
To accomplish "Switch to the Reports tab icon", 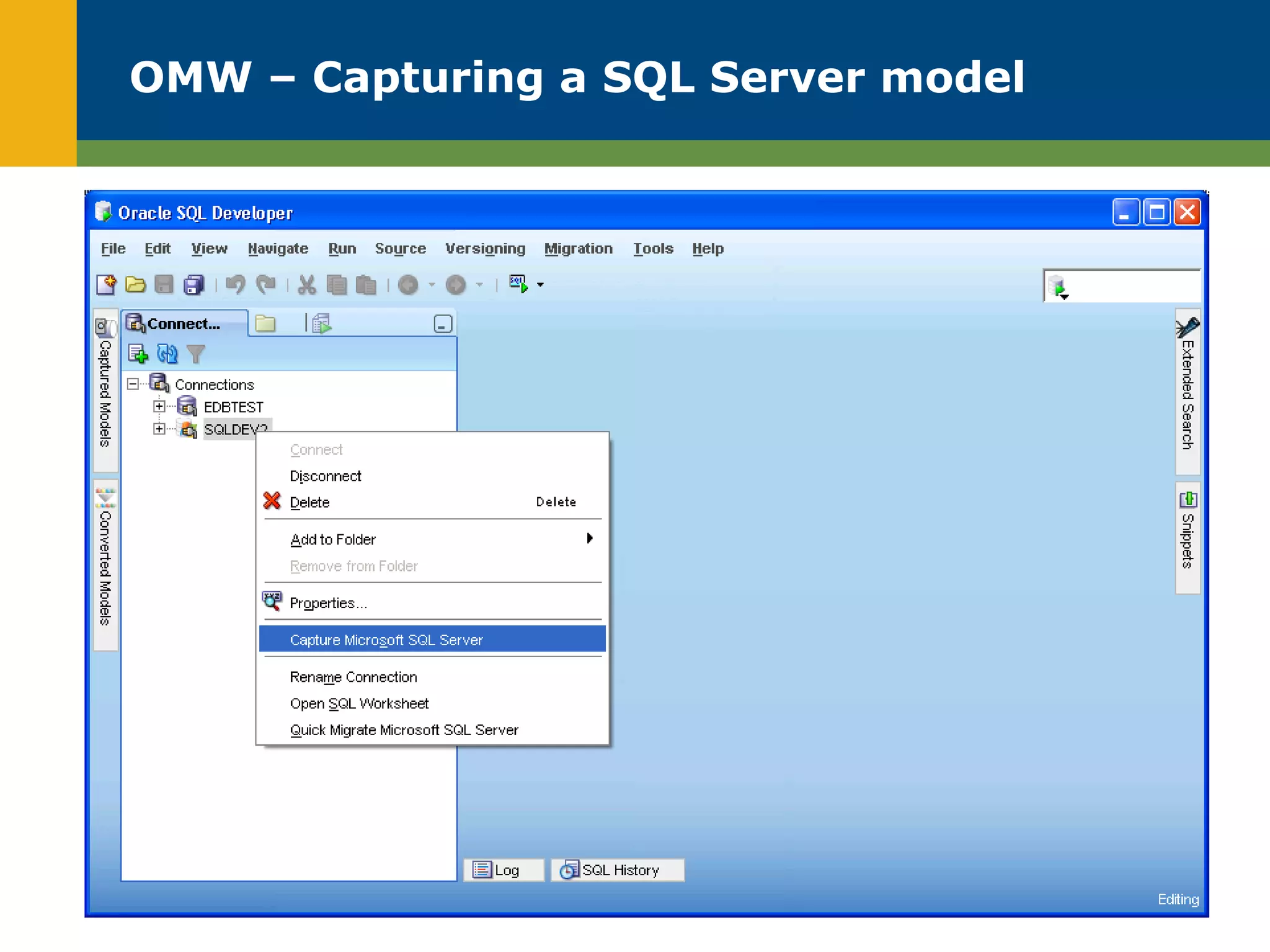I will click(321, 324).
